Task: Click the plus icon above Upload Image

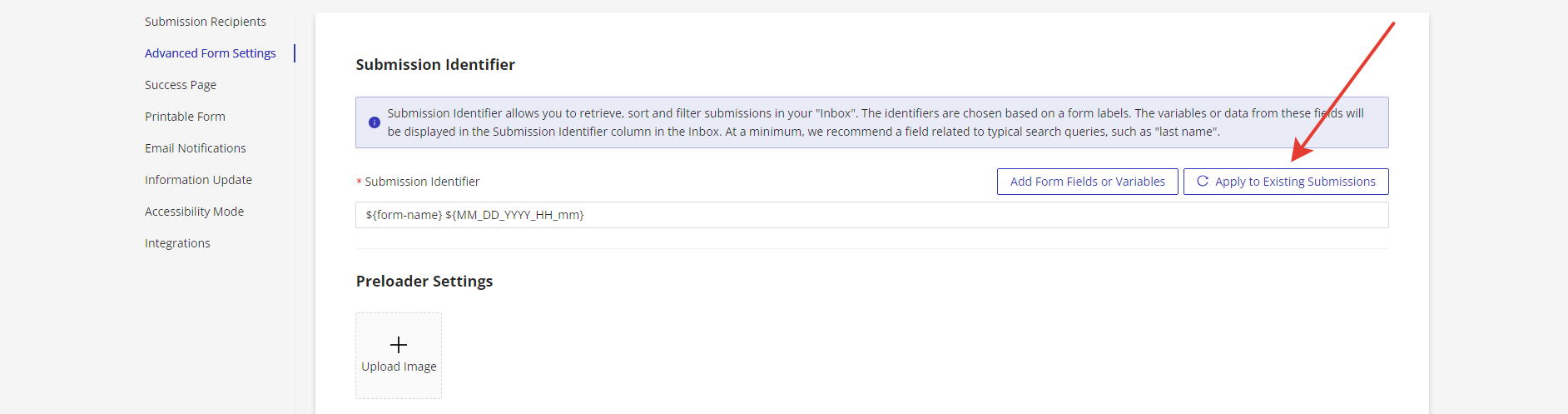Action: pos(399,345)
